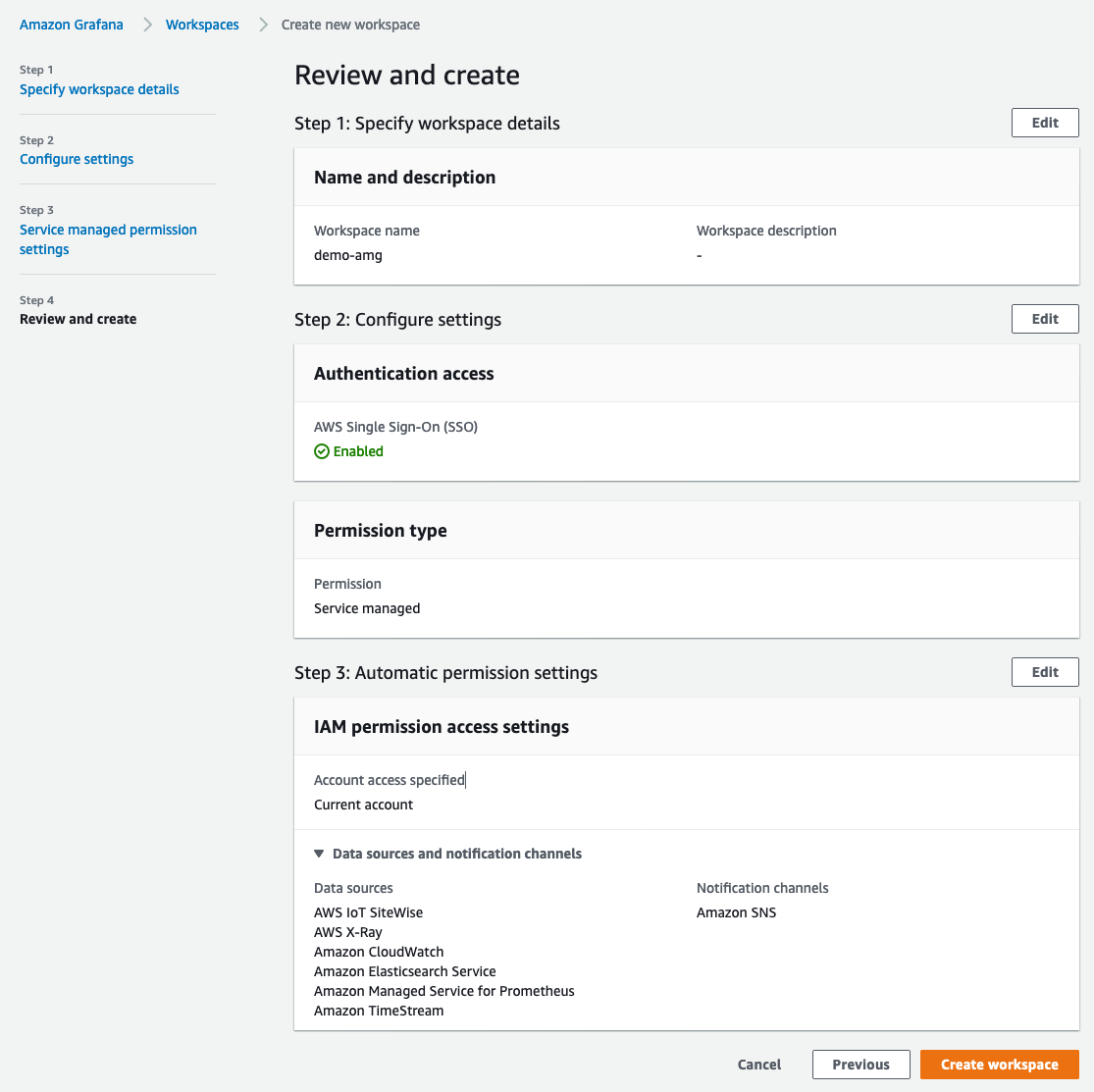The height and width of the screenshot is (1092, 1094).
Task: Click the Current account value
Action: coord(363,805)
